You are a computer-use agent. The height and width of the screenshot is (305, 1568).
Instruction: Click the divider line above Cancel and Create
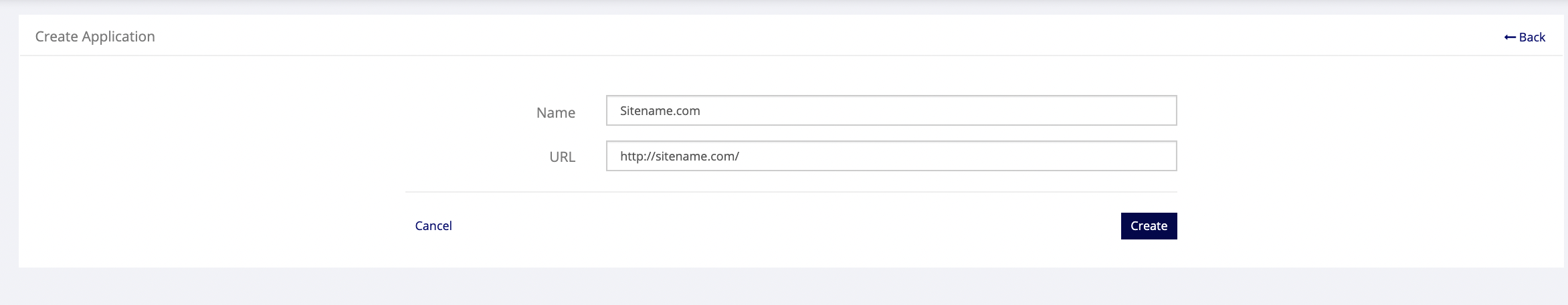[x=791, y=192]
